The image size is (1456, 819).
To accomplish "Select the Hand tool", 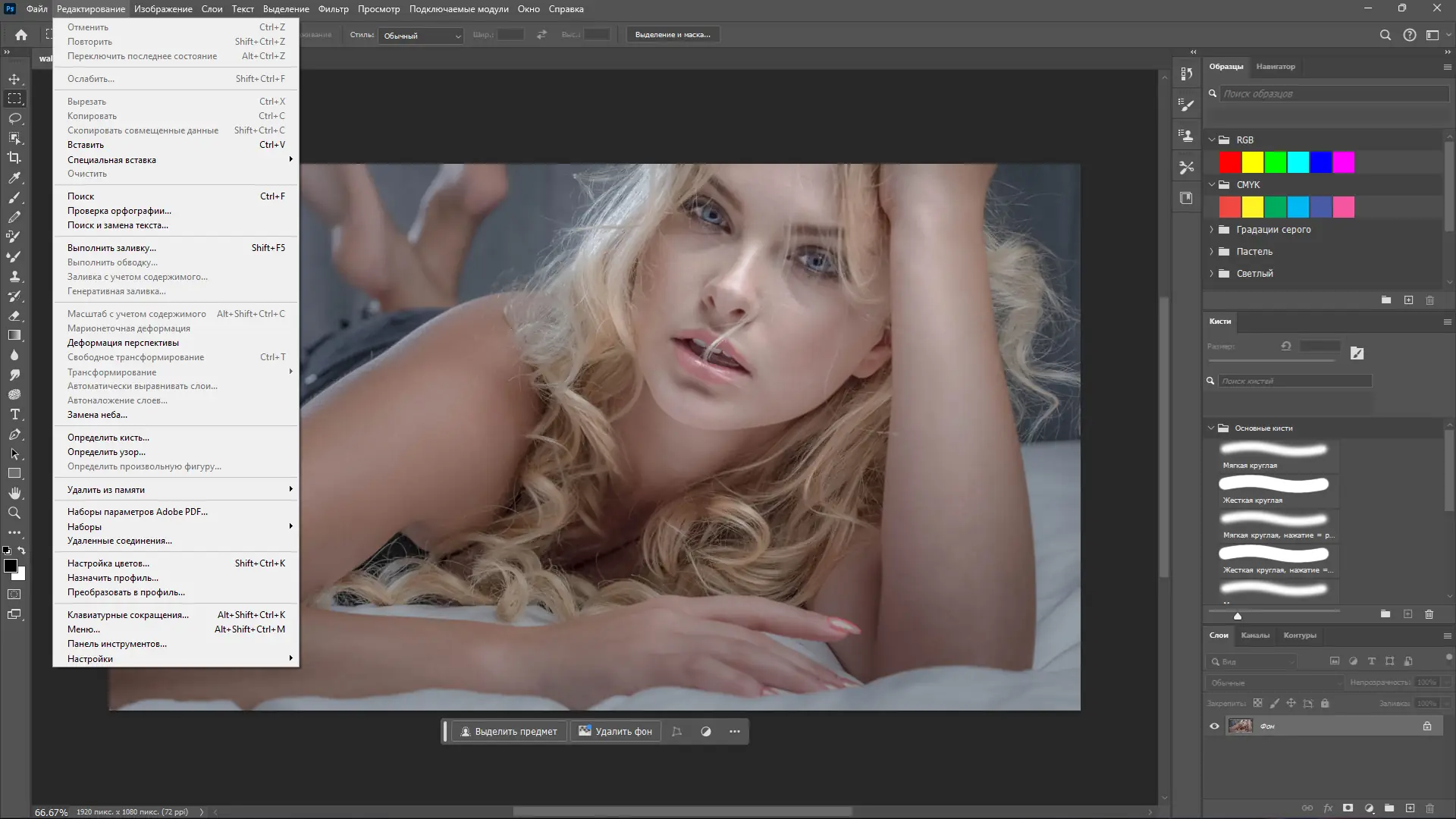I will [x=14, y=493].
